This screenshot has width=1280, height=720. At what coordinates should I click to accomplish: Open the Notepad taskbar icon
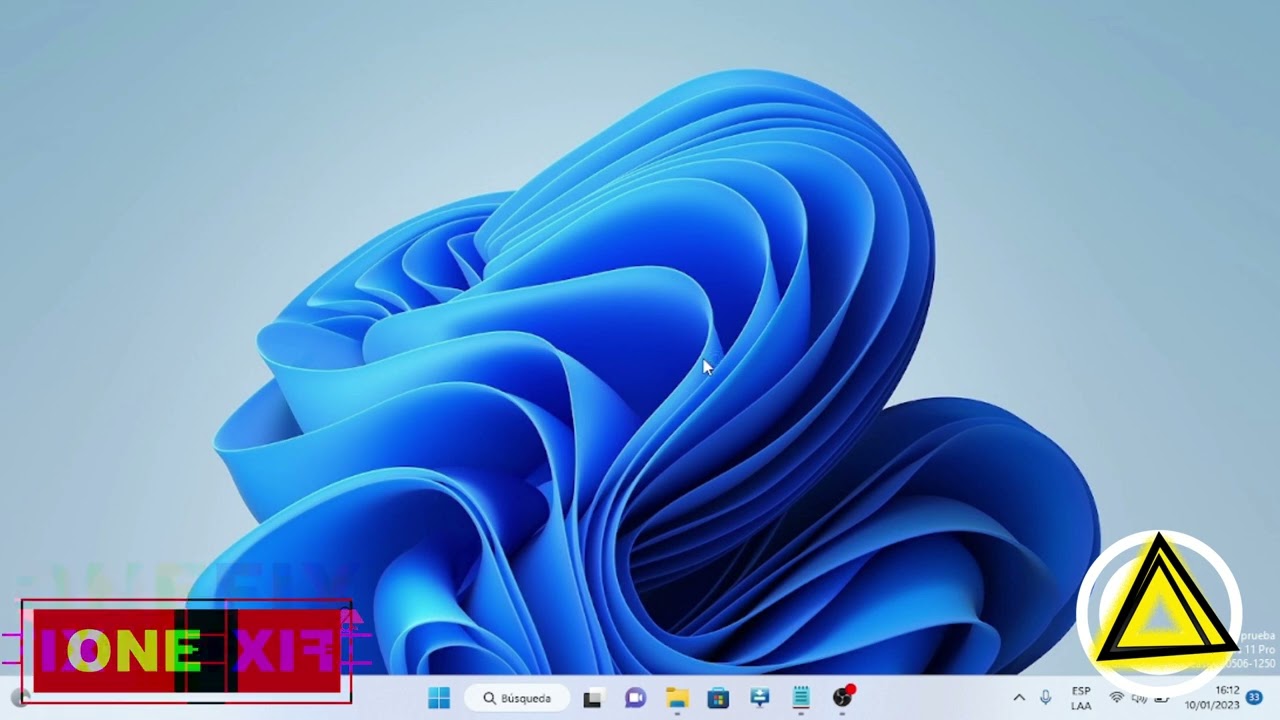pos(801,698)
